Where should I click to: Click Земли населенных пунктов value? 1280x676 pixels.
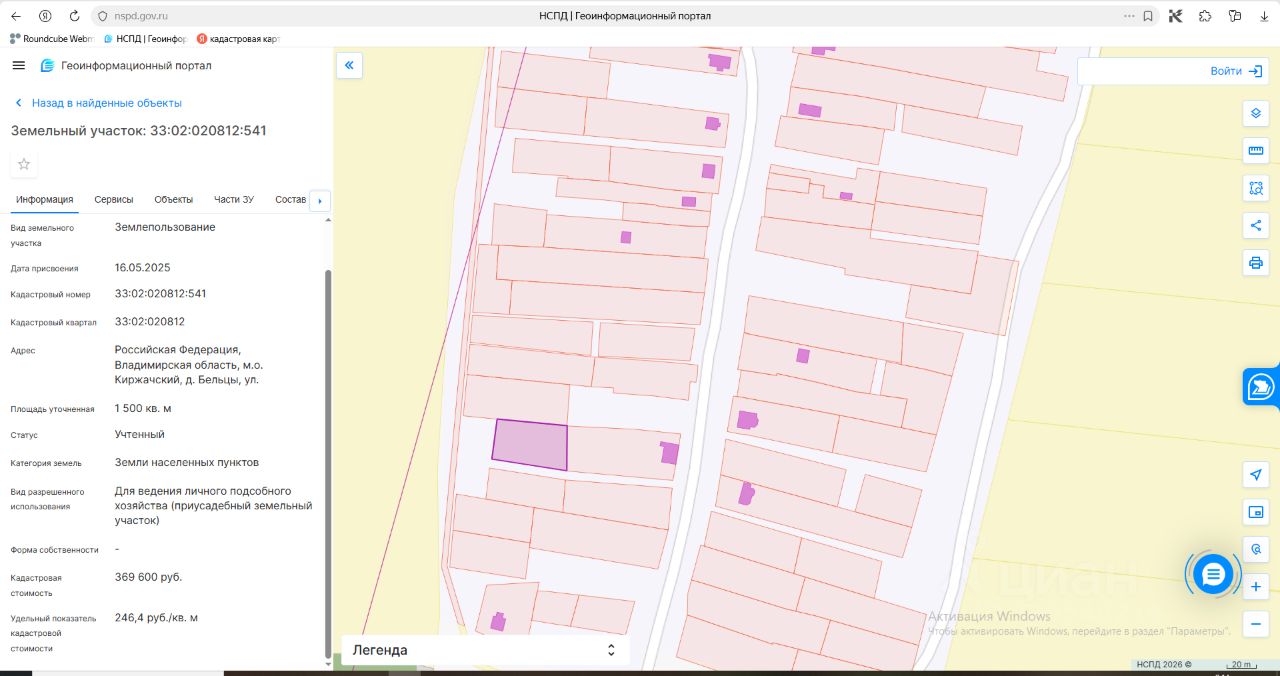pos(186,462)
